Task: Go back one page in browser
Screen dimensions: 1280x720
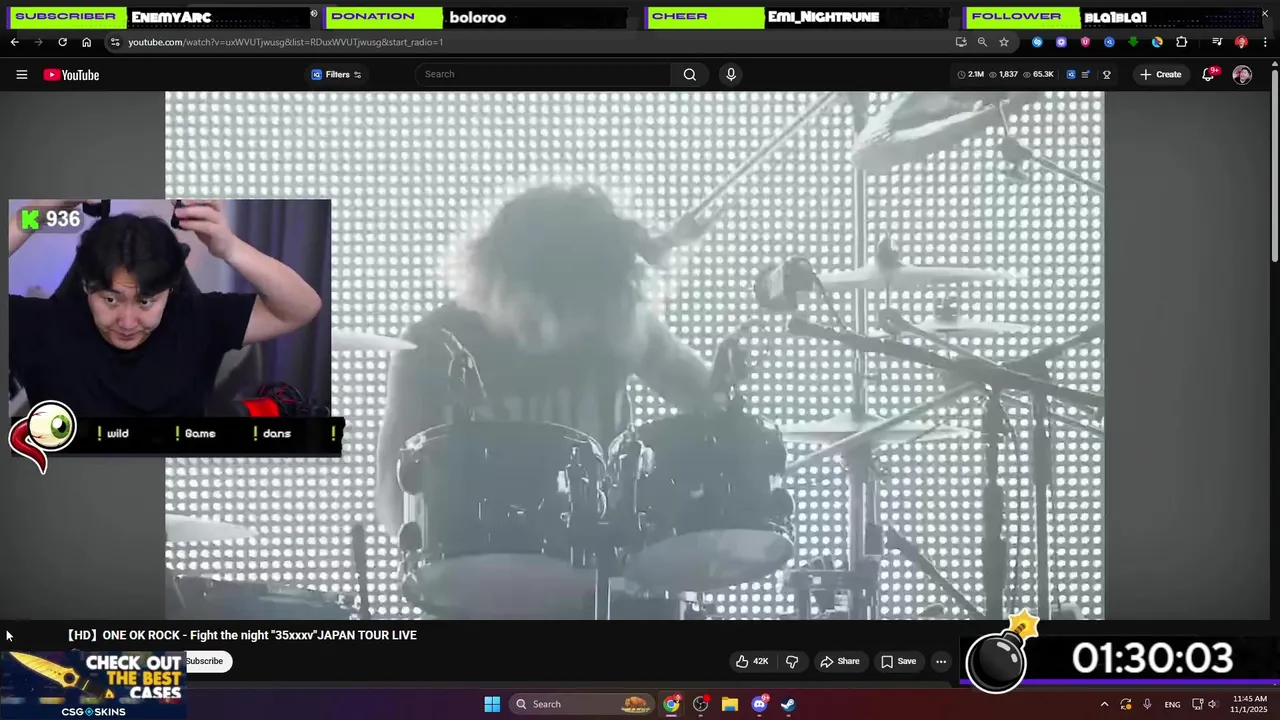Action: click(x=14, y=42)
